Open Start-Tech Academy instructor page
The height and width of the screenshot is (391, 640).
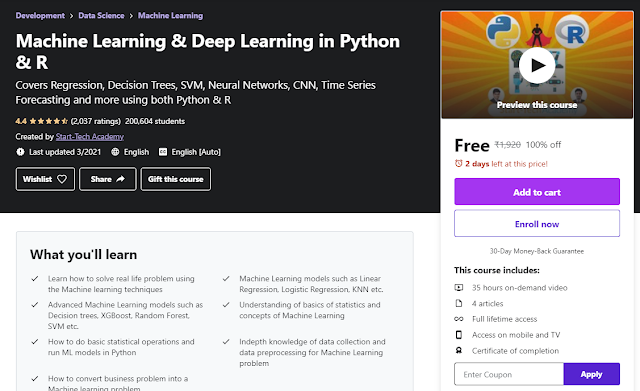pyautogui.click(x=90, y=136)
